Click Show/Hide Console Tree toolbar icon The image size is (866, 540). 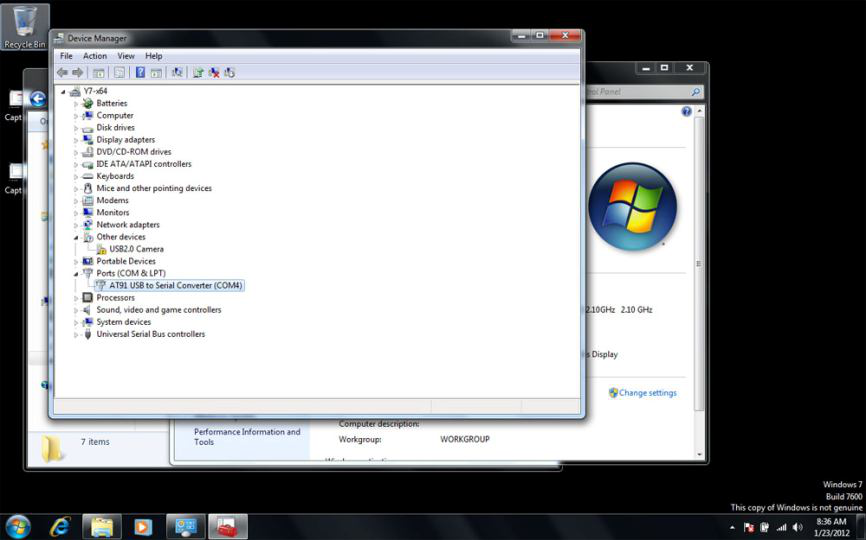[x=98, y=72]
